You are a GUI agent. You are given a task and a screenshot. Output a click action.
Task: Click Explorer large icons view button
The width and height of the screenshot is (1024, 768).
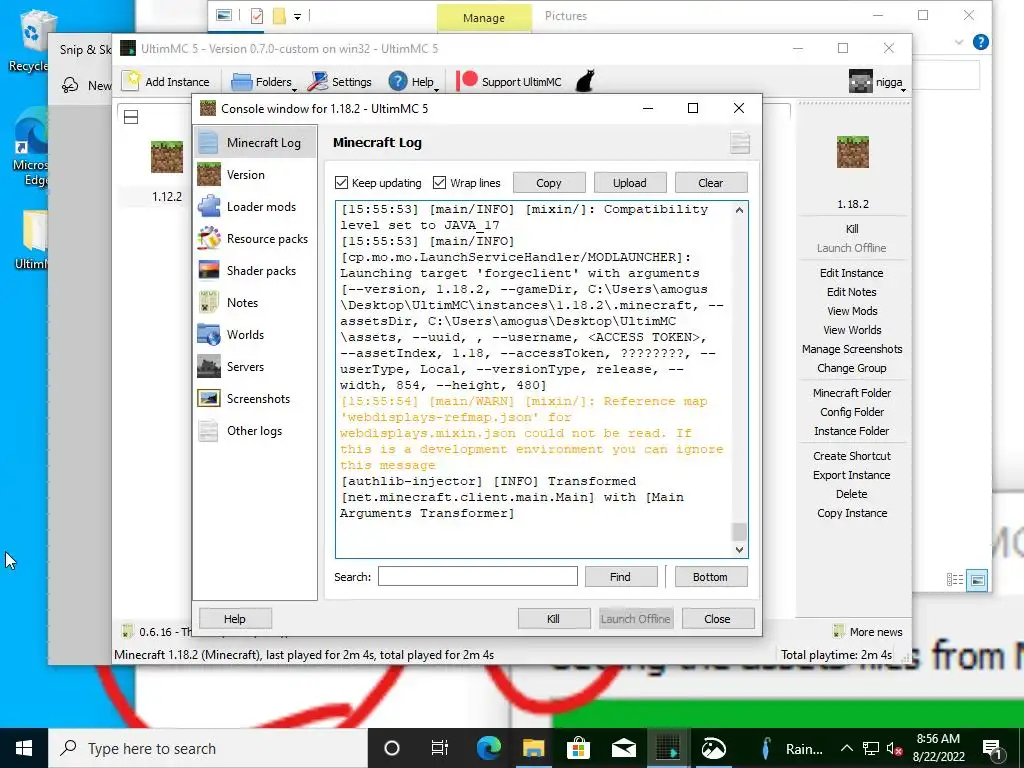[x=978, y=579]
